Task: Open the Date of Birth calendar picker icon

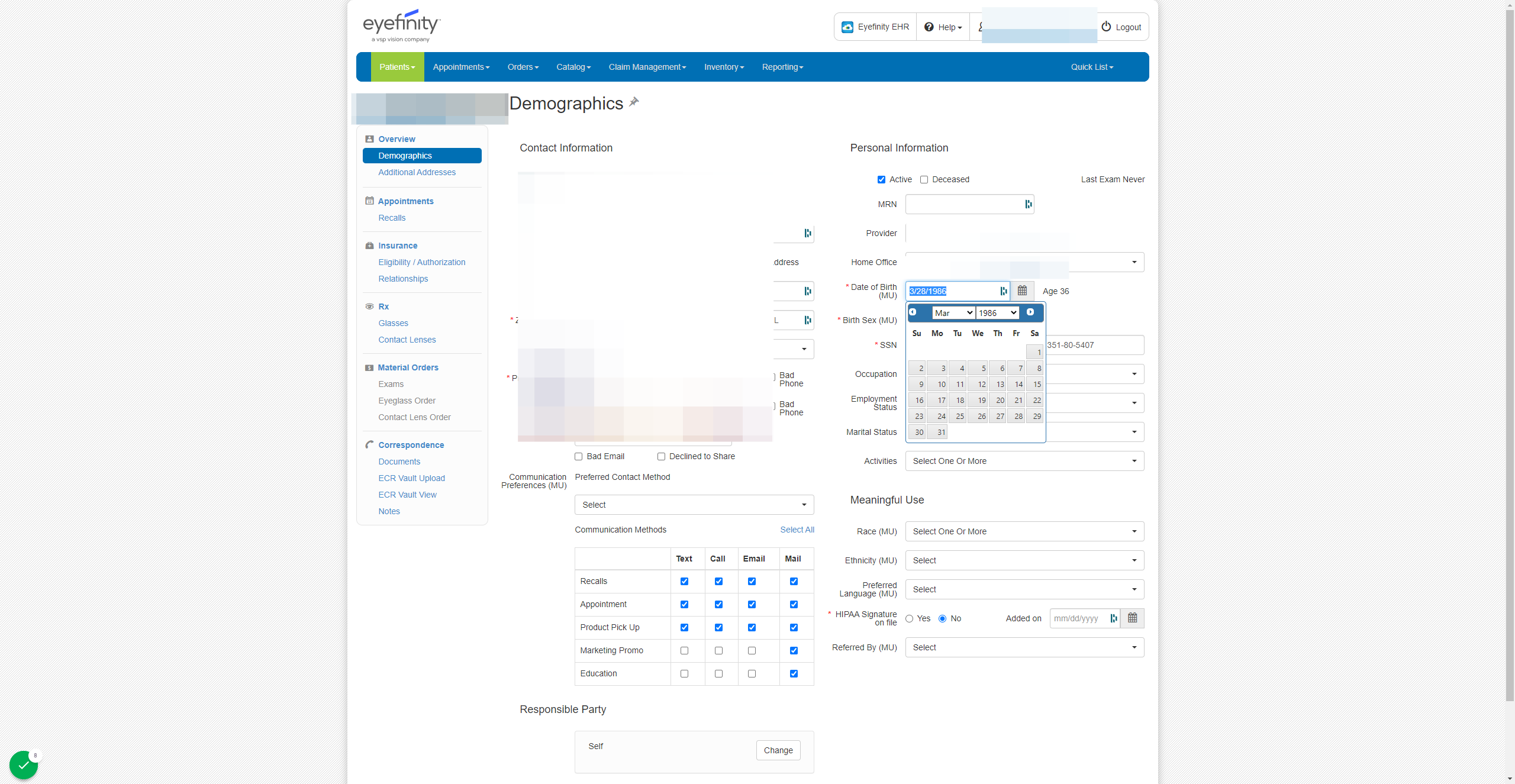Action: click(1022, 291)
